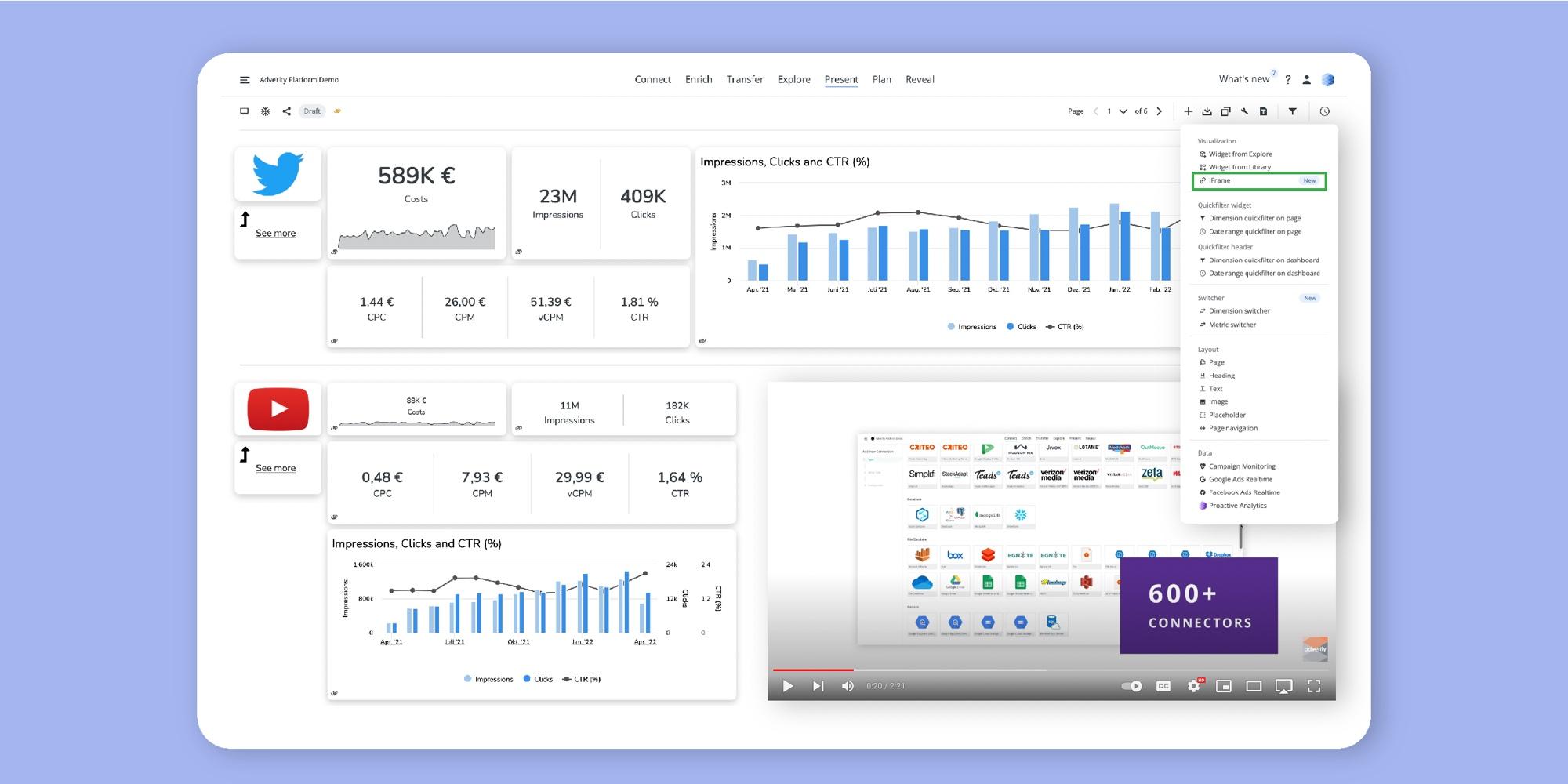The image size is (1568, 784).
Task: Click the share dashboard icon
Action: 287,111
